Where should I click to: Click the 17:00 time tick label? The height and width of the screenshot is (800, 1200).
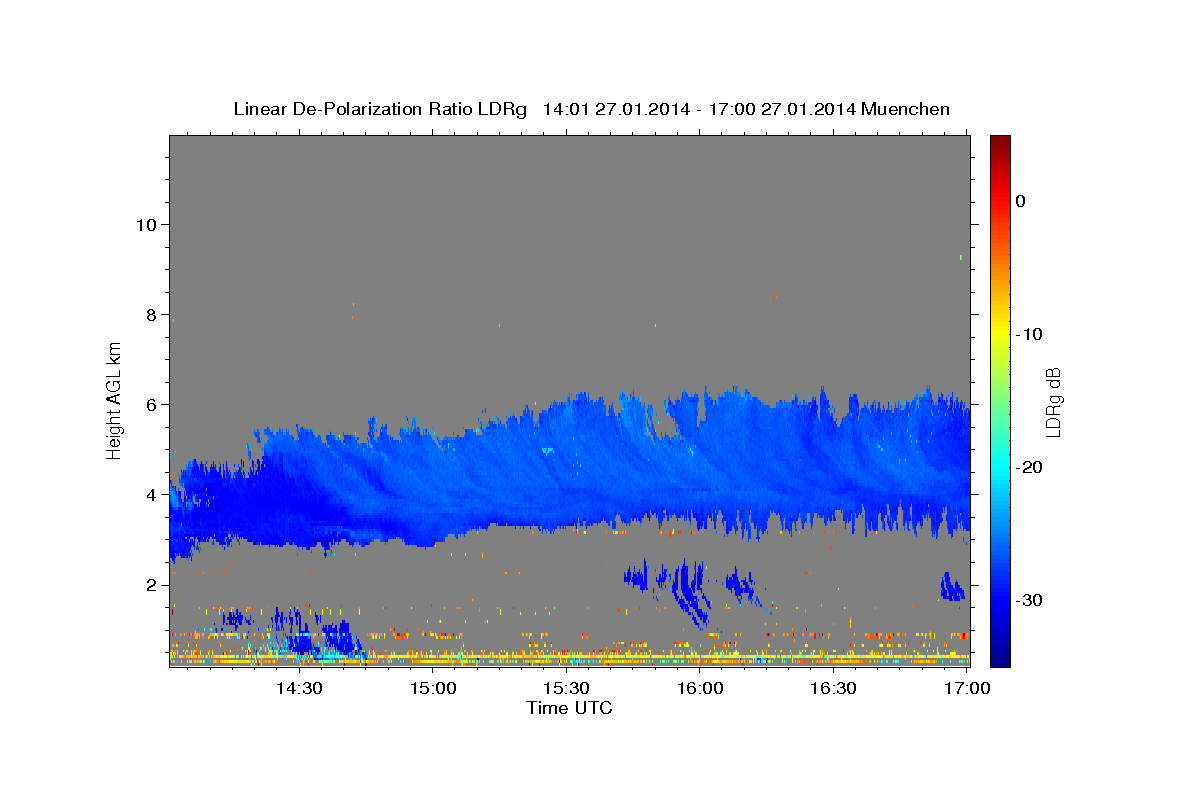[x=967, y=689]
